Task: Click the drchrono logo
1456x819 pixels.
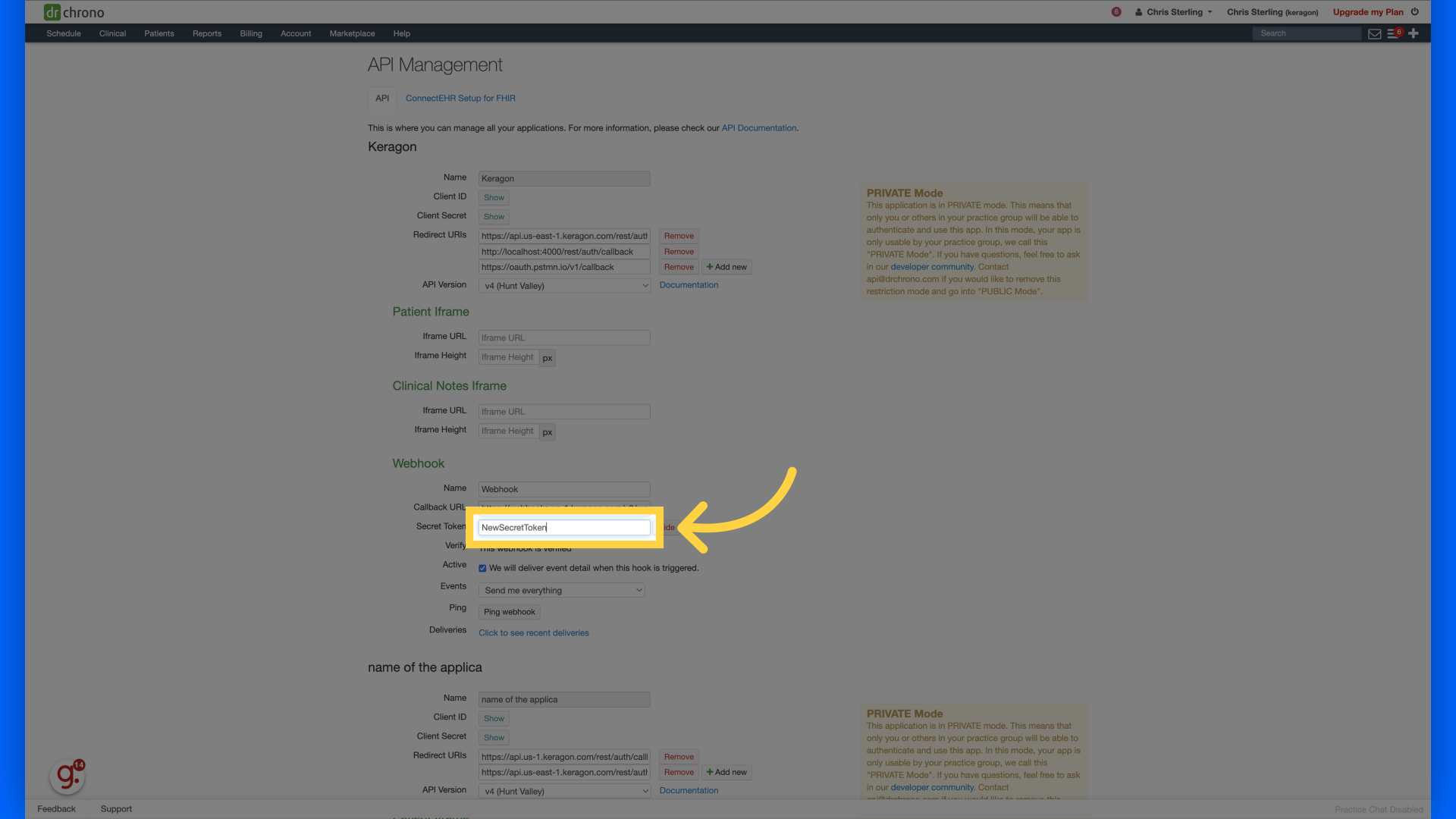Action: (x=74, y=12)
